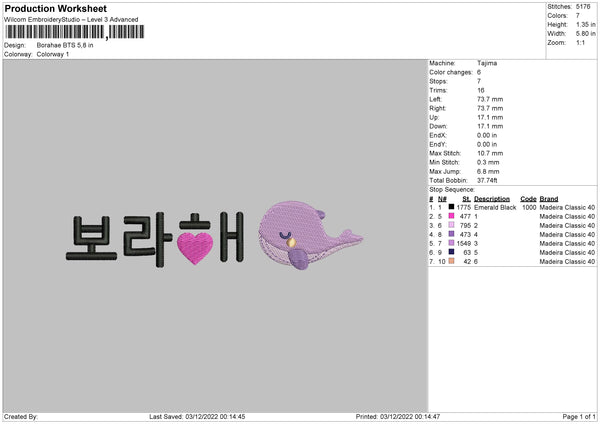This screenshot has height=424, width=600.
Task: Click the navy blue swatch in stop 6
Action: [451, 252]
